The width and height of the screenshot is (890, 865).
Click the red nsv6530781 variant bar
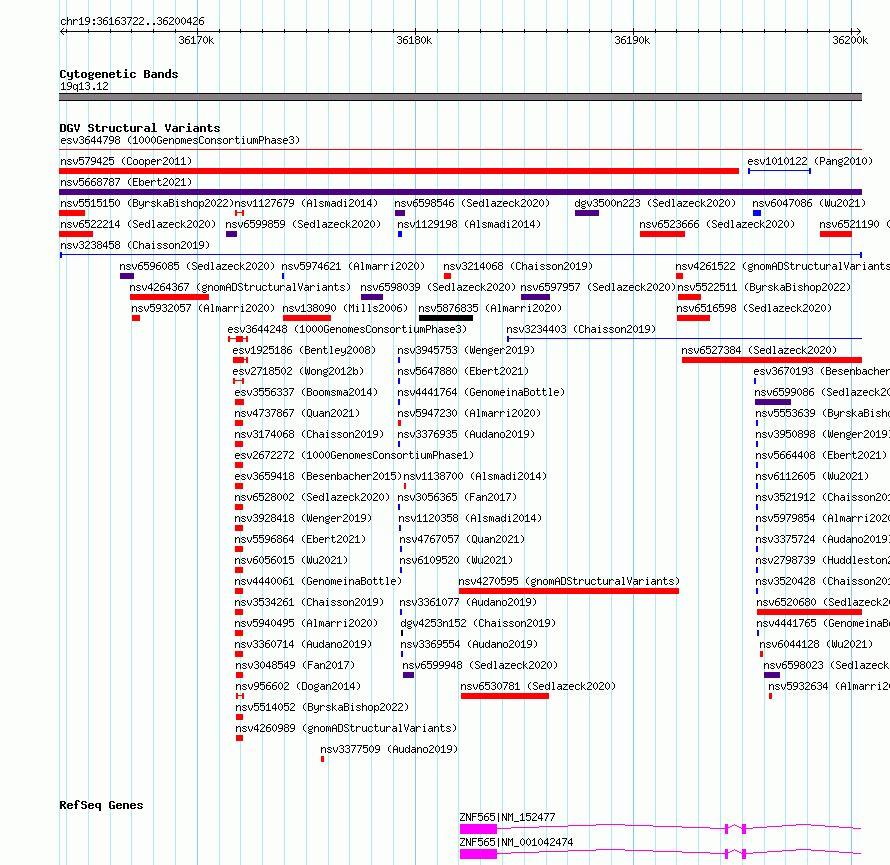[505, 696]
